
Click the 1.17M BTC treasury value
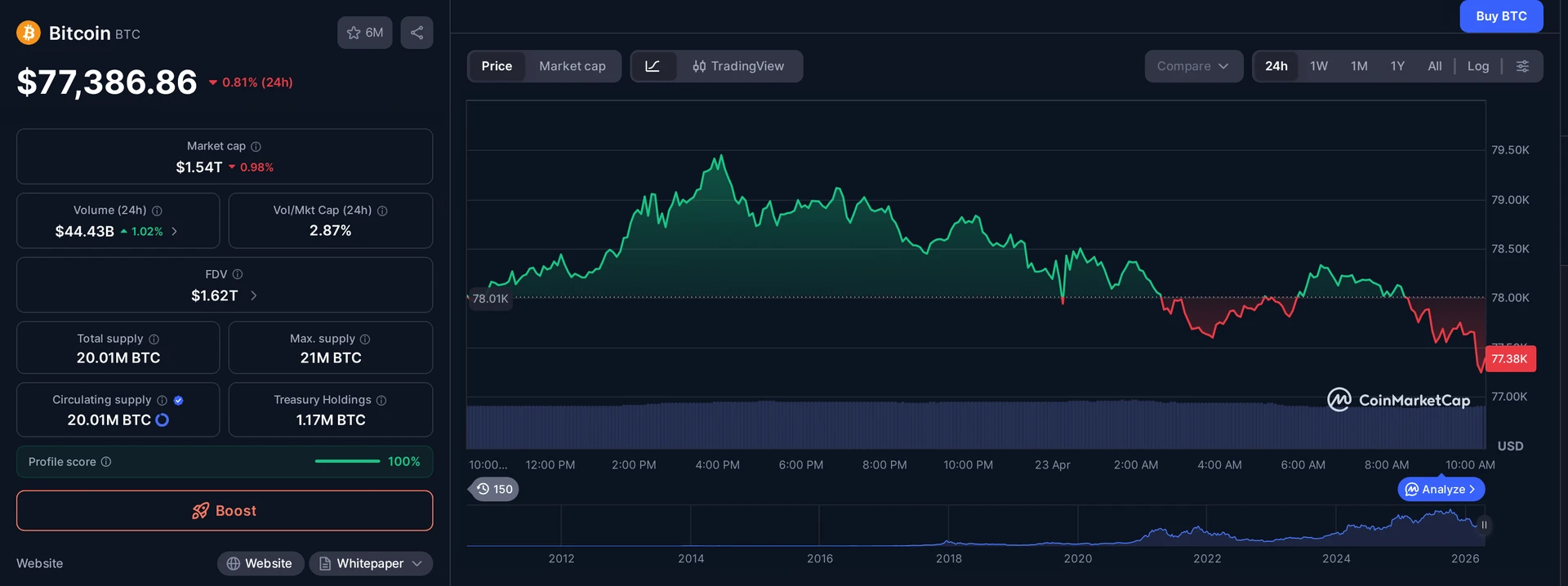point(331,420)
